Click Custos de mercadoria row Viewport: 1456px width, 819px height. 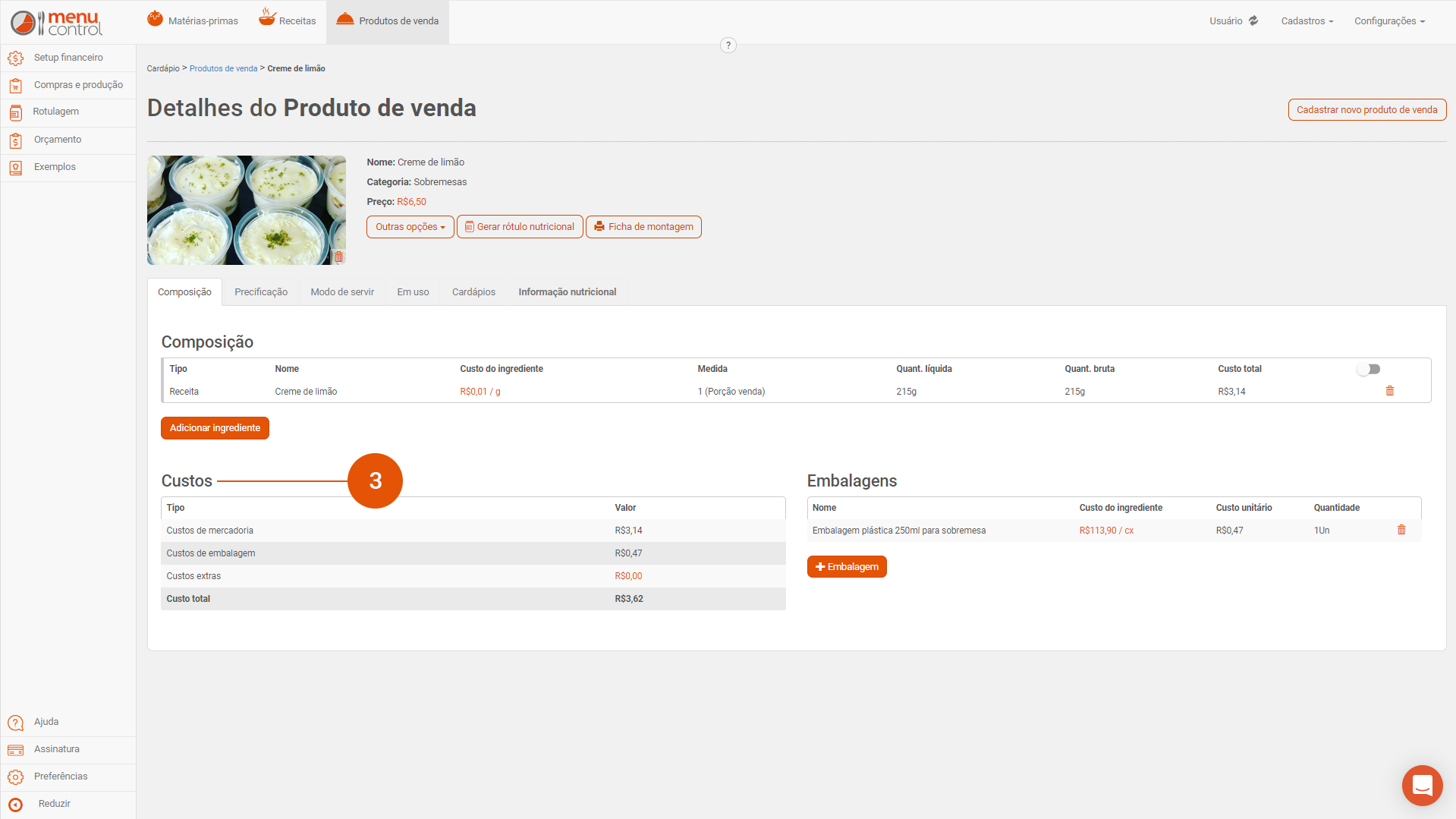pyautogui.click(x=473, y=531)
